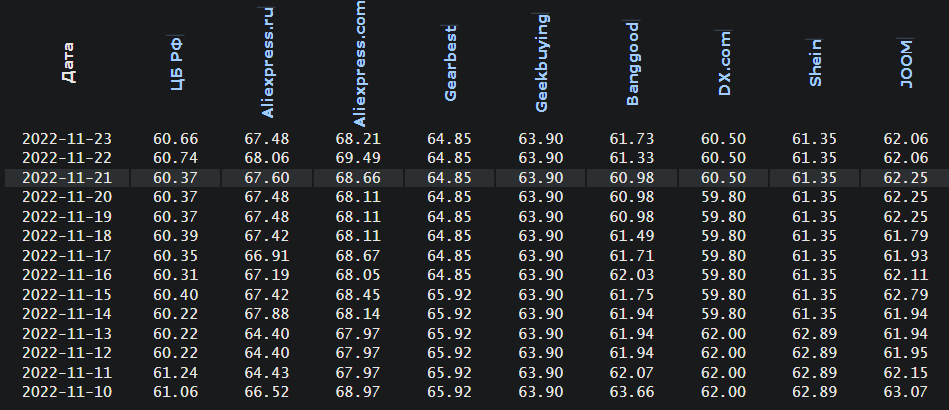Select the date cell 2022-11-23
This screenshot has height=410, width=949.
[67, 139]
